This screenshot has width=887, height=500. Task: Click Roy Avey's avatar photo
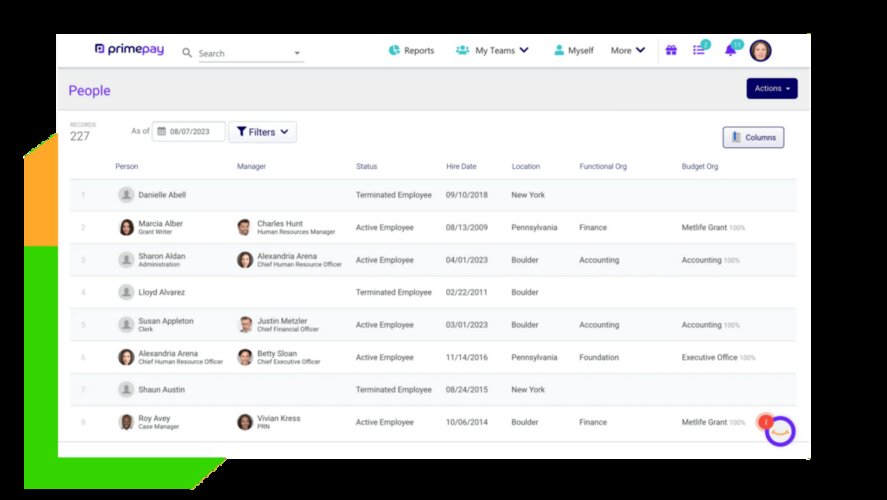(126, 422)
